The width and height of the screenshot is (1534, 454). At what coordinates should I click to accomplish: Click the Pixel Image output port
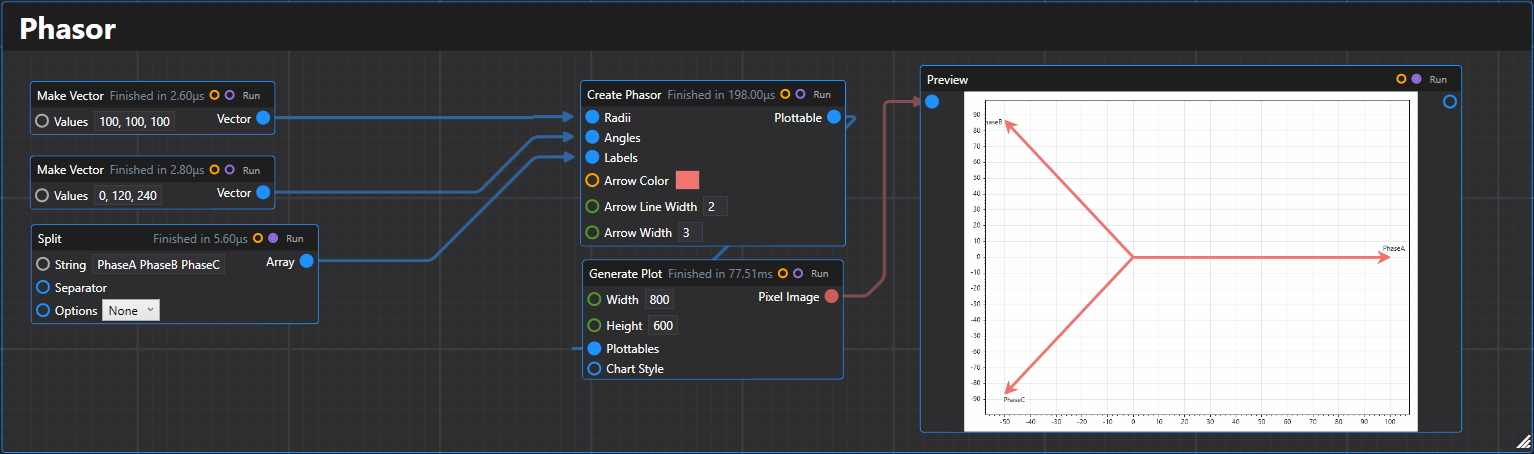point(831,296)
